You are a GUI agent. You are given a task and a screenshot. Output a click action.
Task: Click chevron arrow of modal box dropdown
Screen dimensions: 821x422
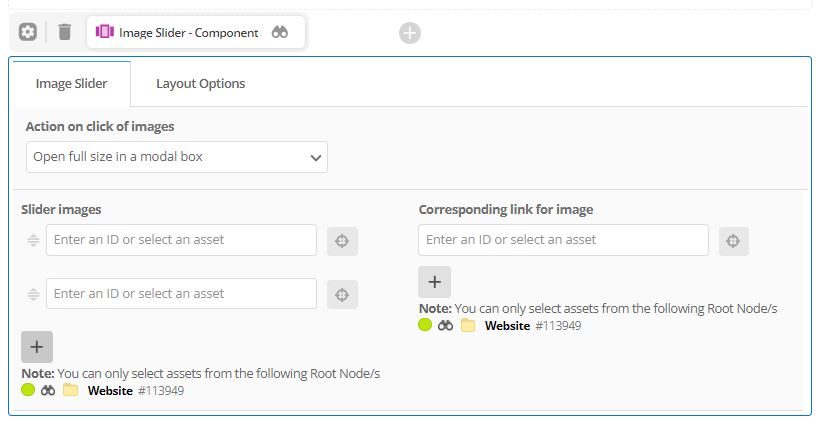(x=315, y=158)
